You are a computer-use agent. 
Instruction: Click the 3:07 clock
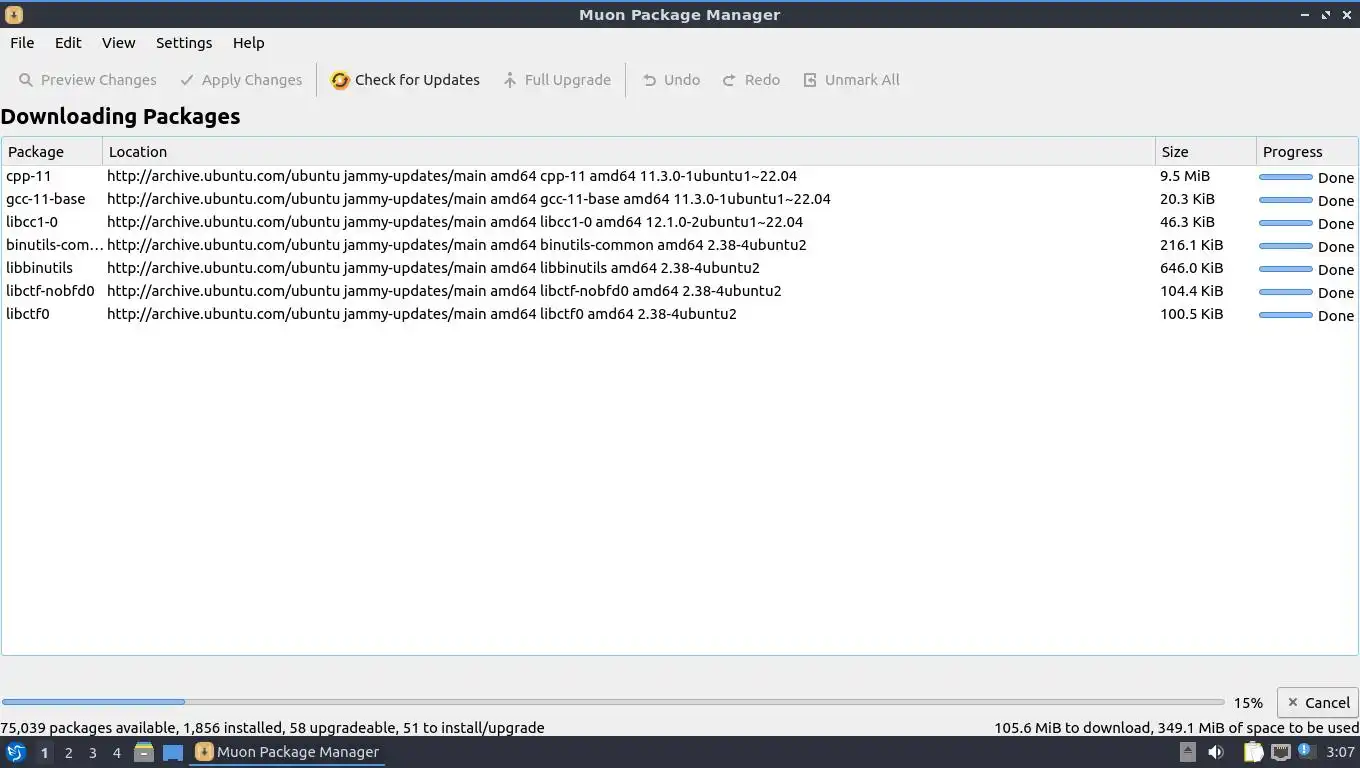tap(1340, 752)
